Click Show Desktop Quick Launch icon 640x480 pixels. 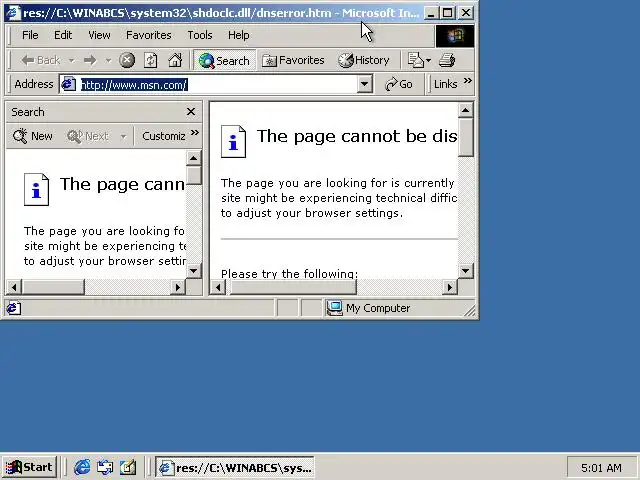[x=128, y=467]
